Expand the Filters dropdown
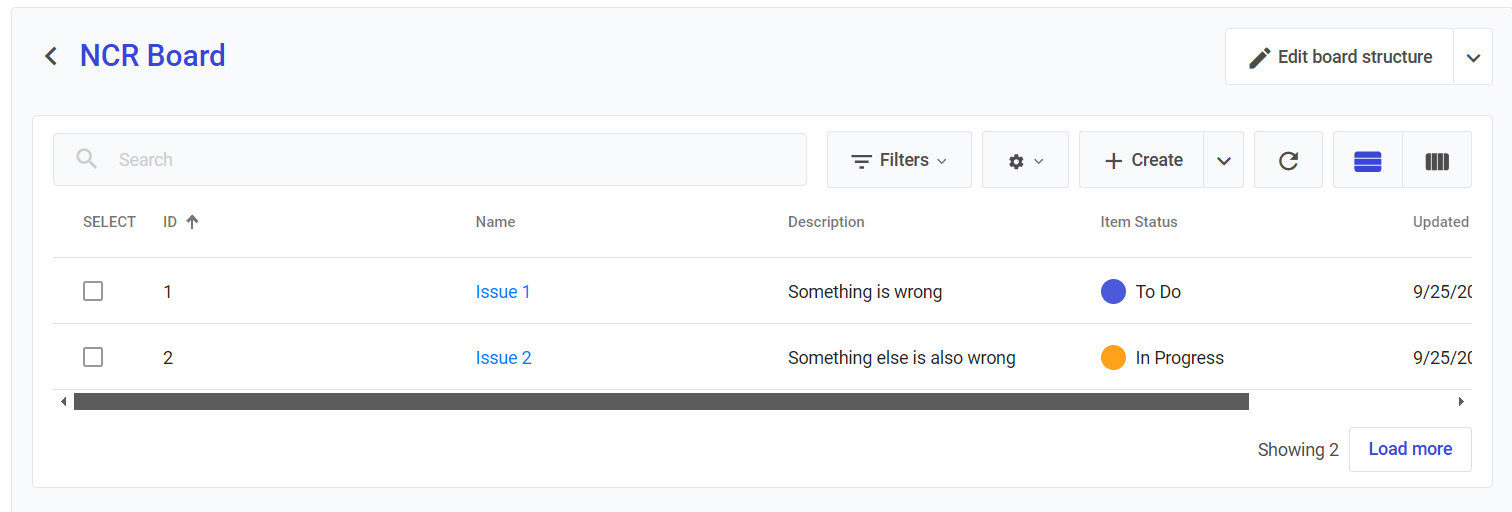1512x512 pixels. (x=899, y=160)
